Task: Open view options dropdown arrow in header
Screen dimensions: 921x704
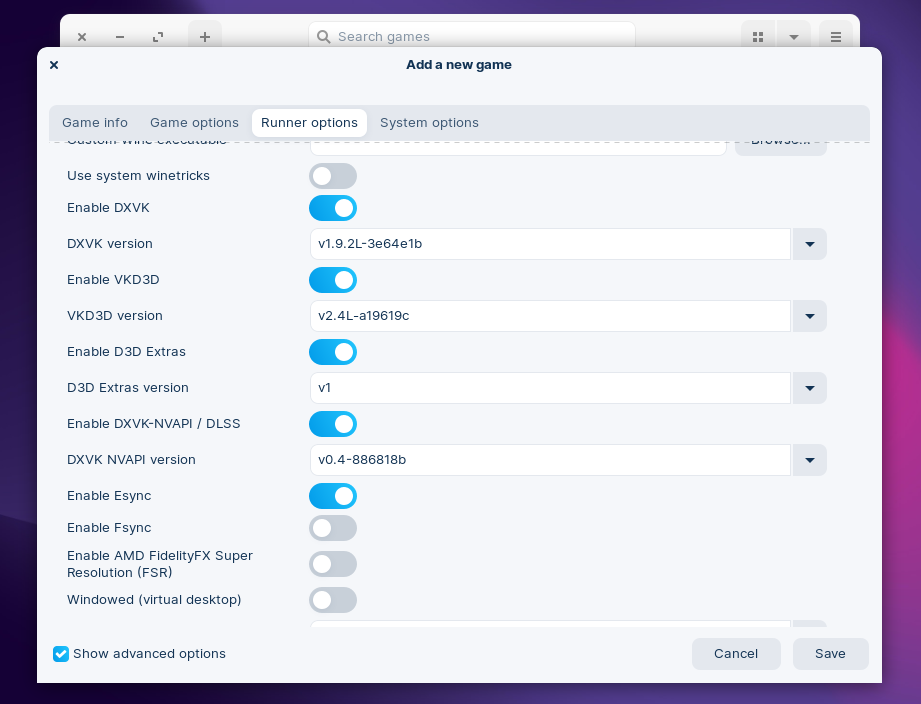Action: coord(793,37)
